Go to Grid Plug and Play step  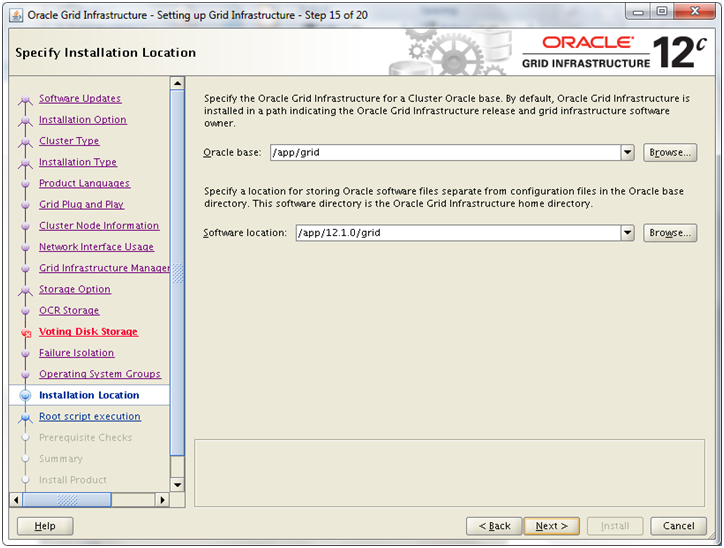[x=81, y=205]
